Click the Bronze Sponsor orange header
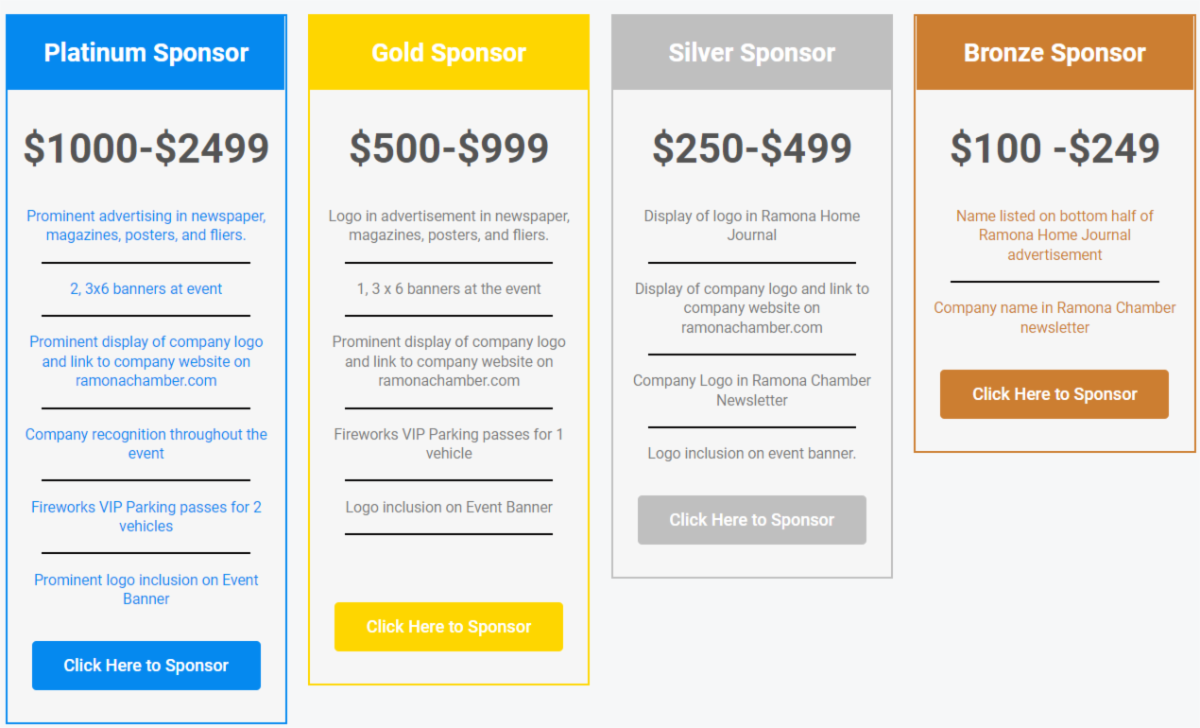1200x728 pixels. [1054, 53]
